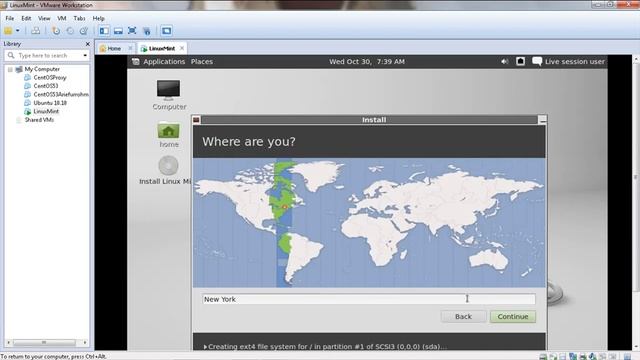Toggle the thumbnail bar icon

pyautogui.click(x=118, y=31)
